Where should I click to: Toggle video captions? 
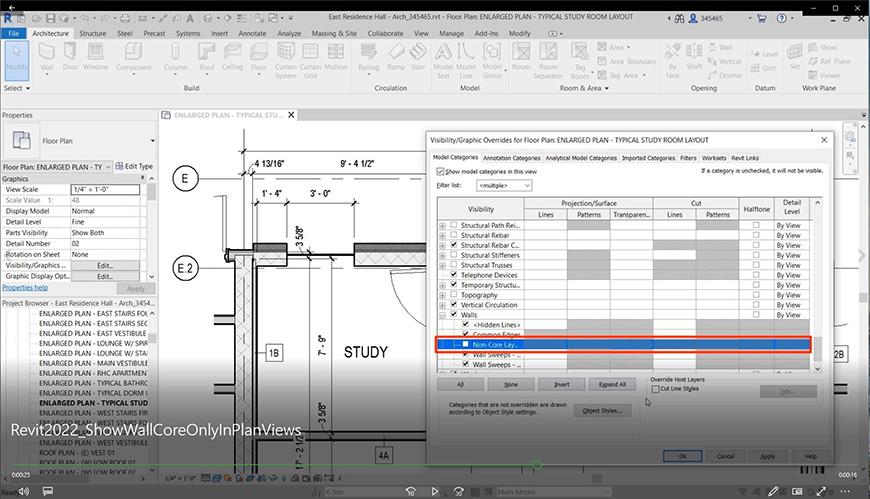click(x=48, y=491)
